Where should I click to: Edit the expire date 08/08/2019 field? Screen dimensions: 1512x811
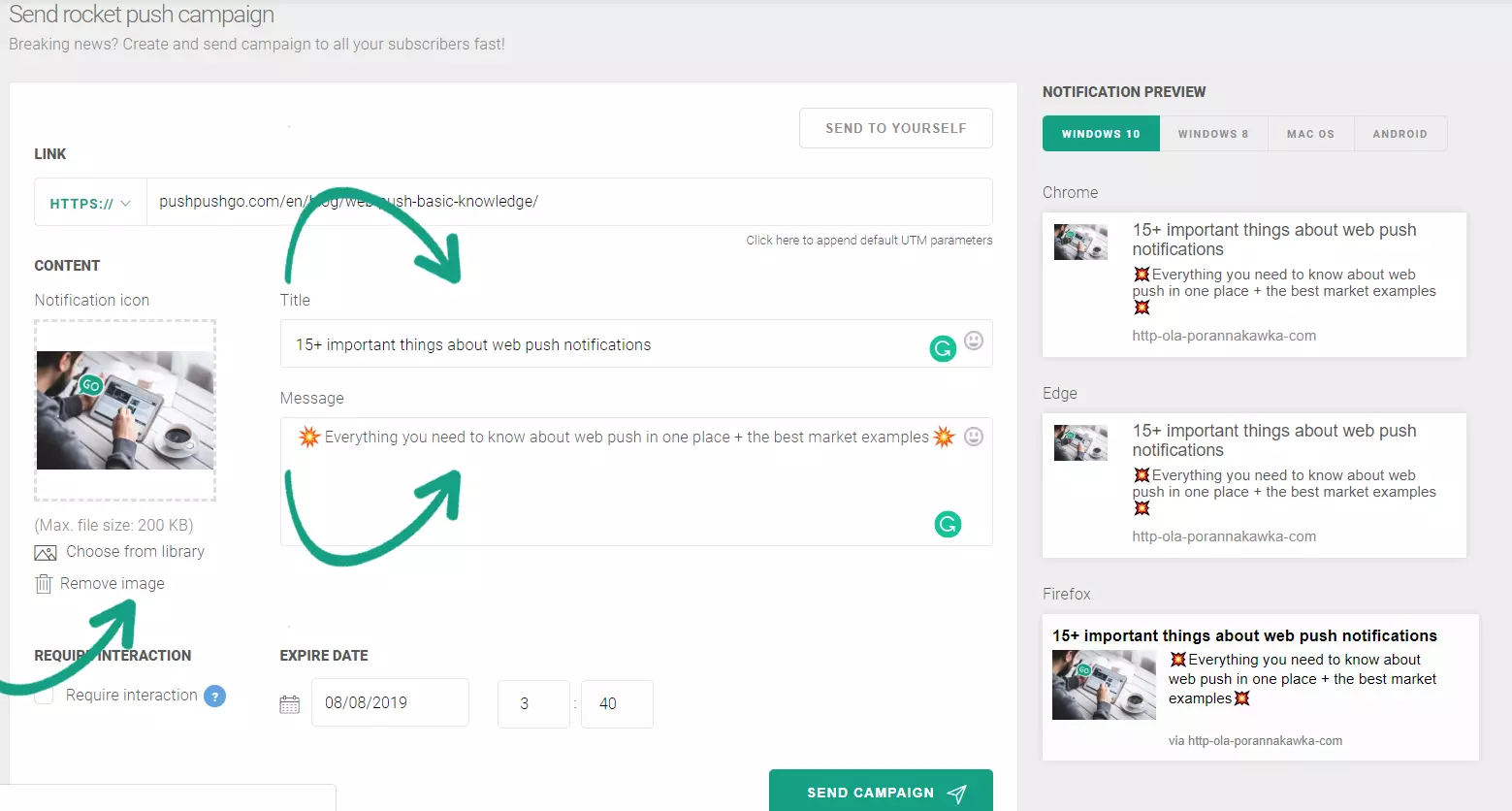click(390, 703)
